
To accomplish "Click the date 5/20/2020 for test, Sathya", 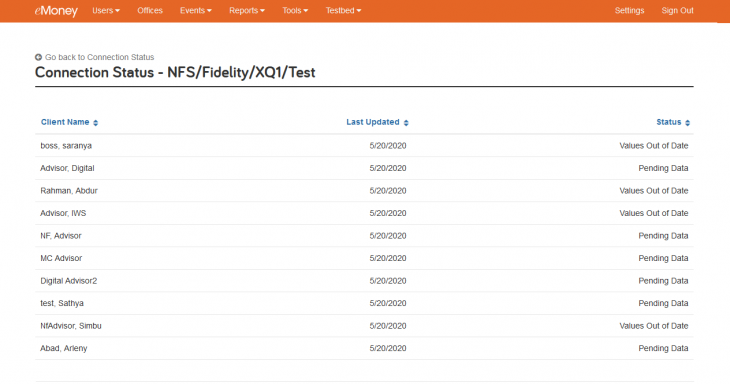I will (x=388, y=303).
